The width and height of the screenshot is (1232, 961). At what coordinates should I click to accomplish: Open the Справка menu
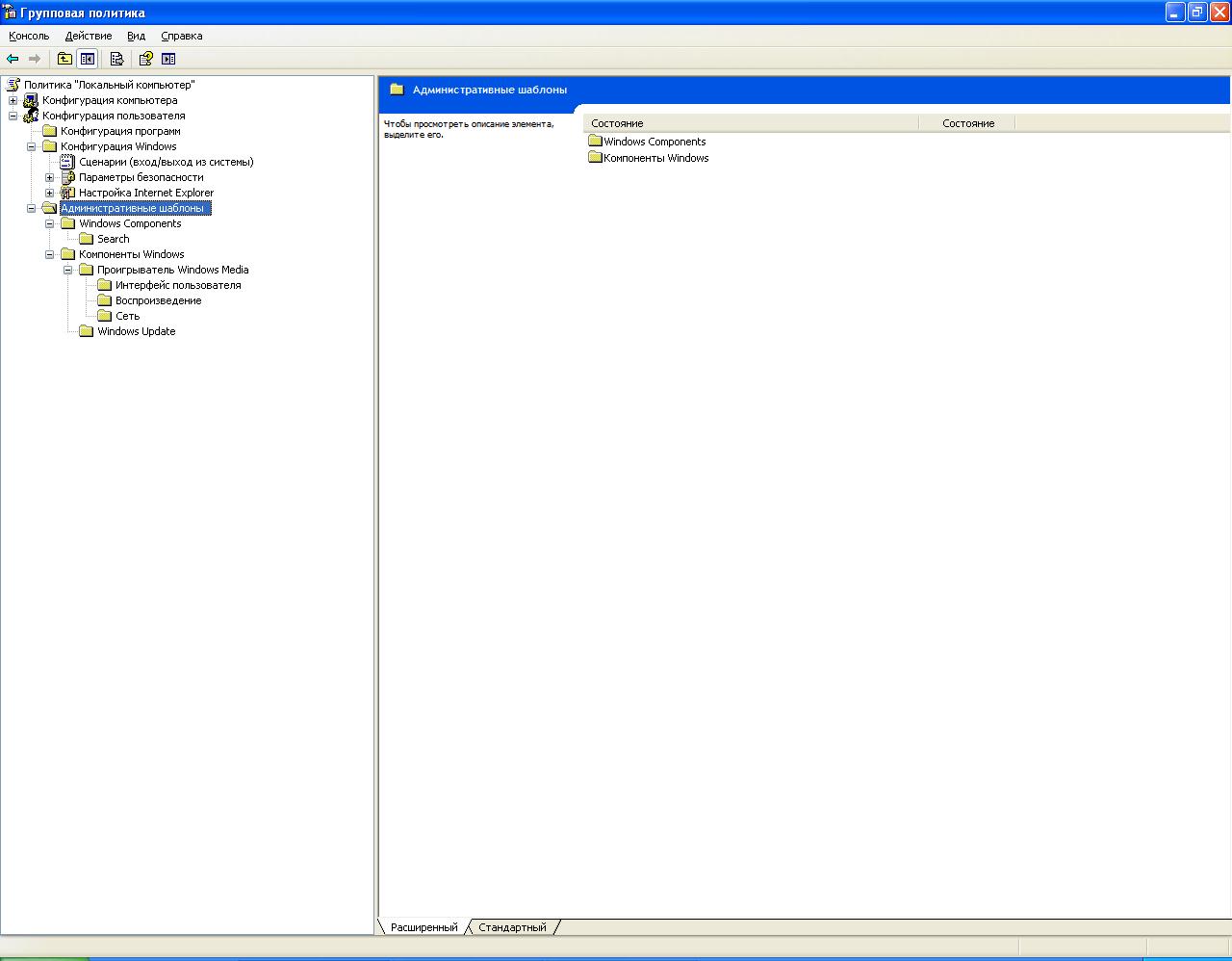pyautogui.click(x=182, y=36)
